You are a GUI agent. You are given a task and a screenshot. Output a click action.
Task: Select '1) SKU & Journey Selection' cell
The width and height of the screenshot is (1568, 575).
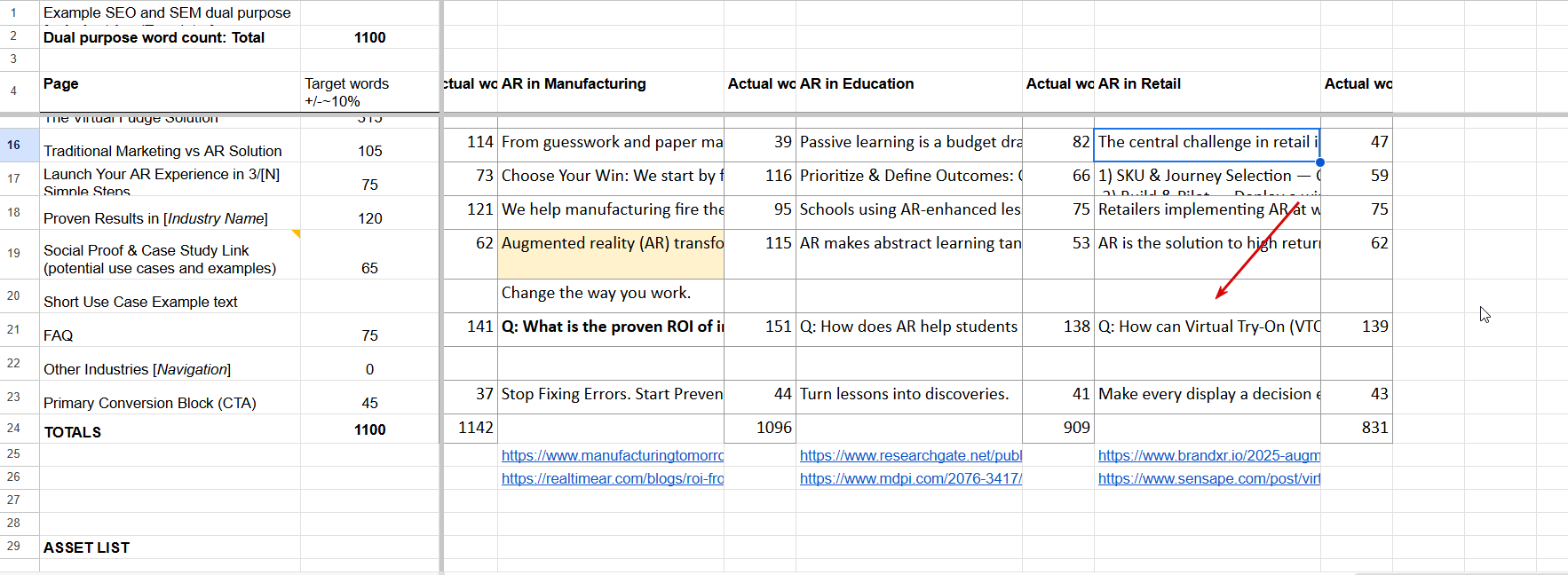coord(1208,179)
